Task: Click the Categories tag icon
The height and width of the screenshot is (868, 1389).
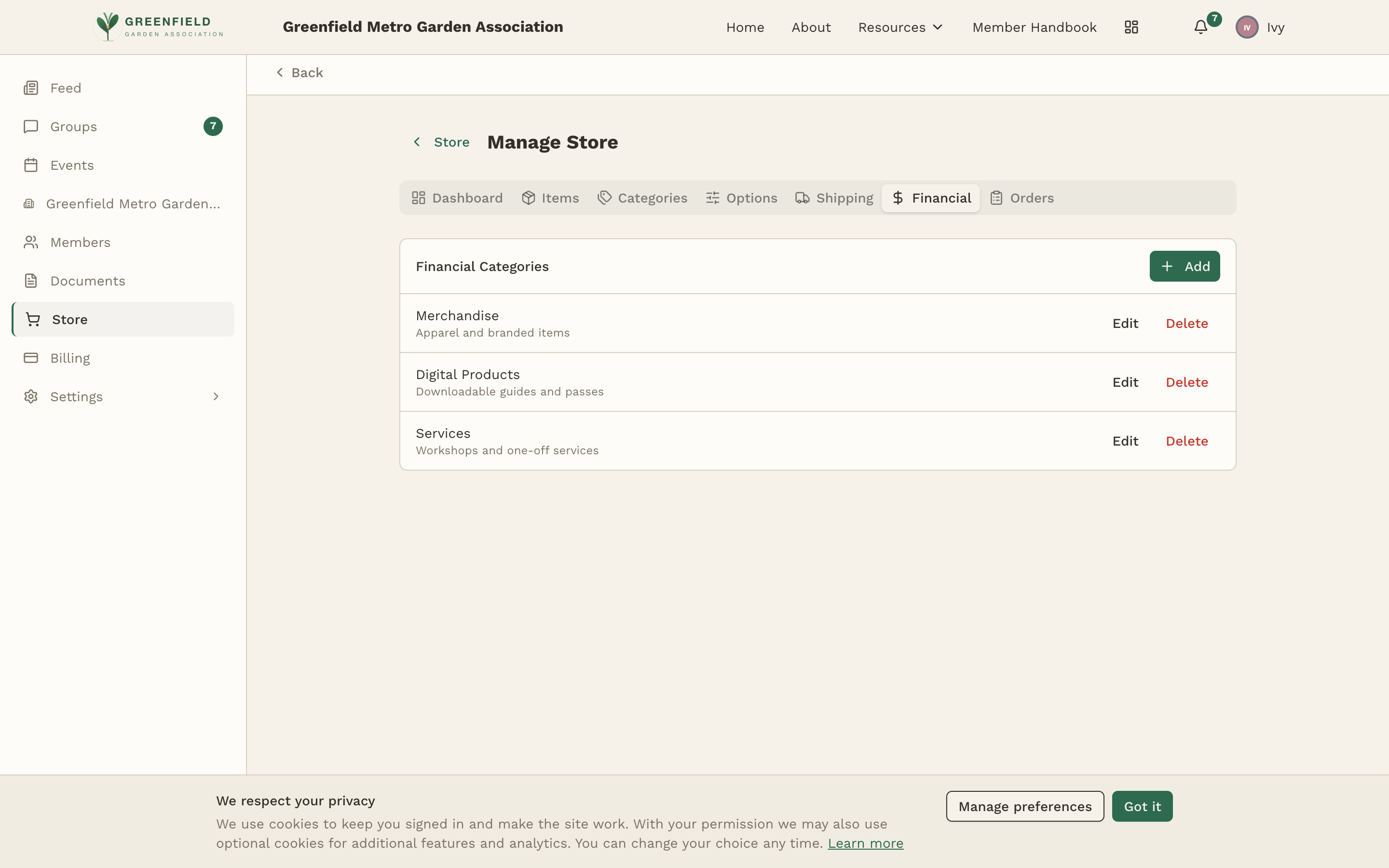Action: (x=604, y=198)
